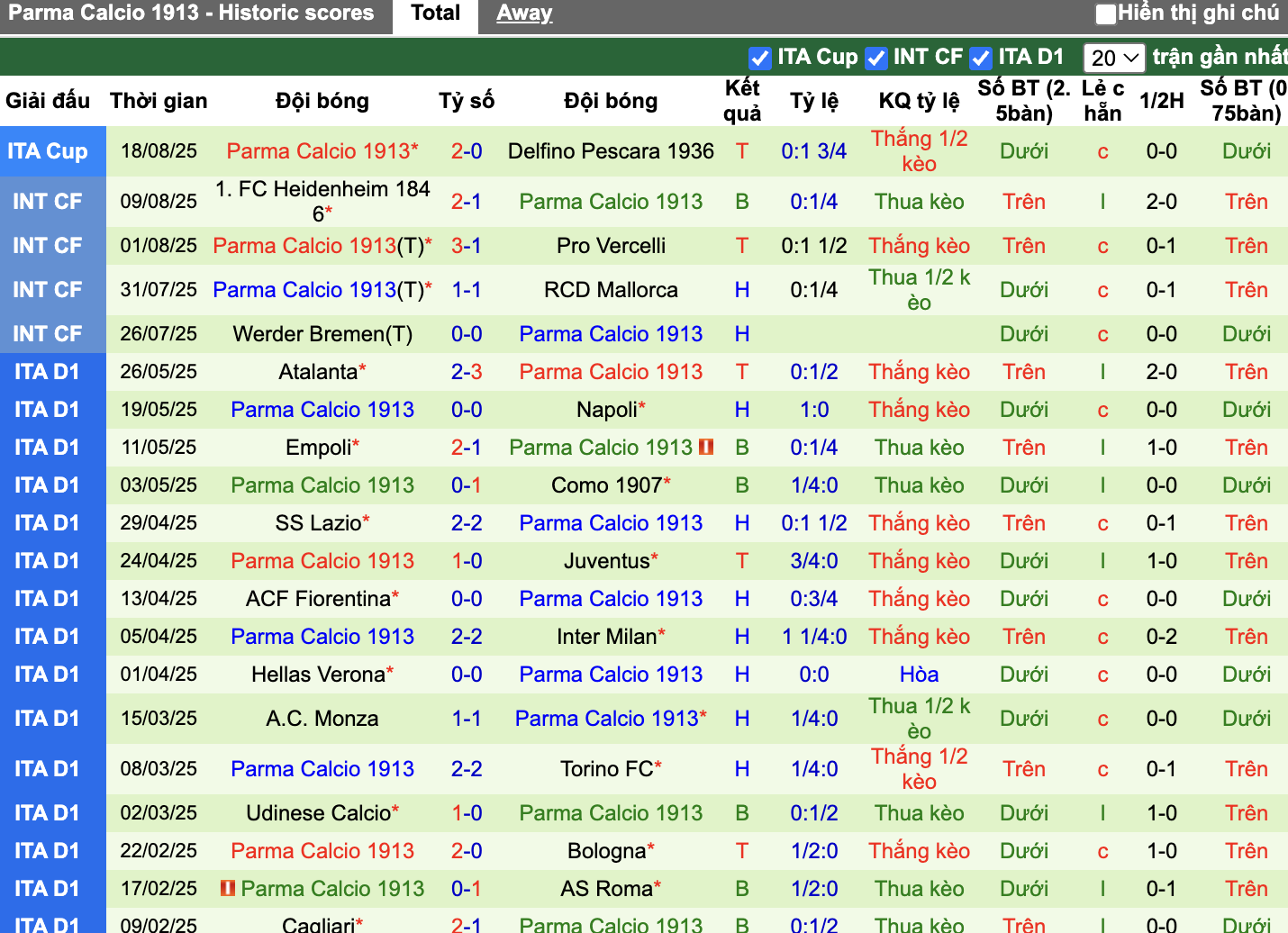Click the 2-0 score against Delfino Pescara
This screenshot has width=1288, height=933.
[x=467, y=151]
